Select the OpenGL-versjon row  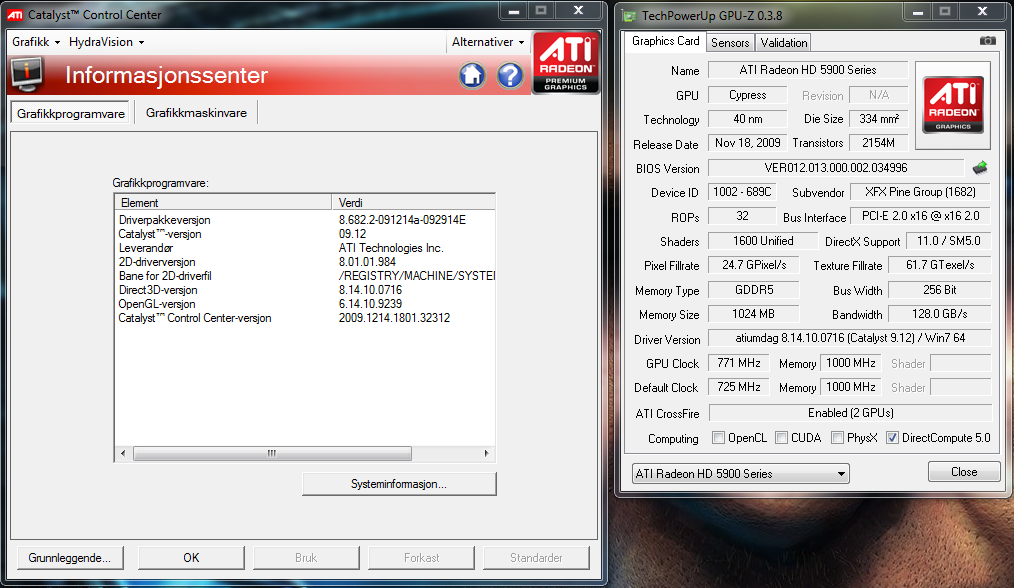coord(305,304)
